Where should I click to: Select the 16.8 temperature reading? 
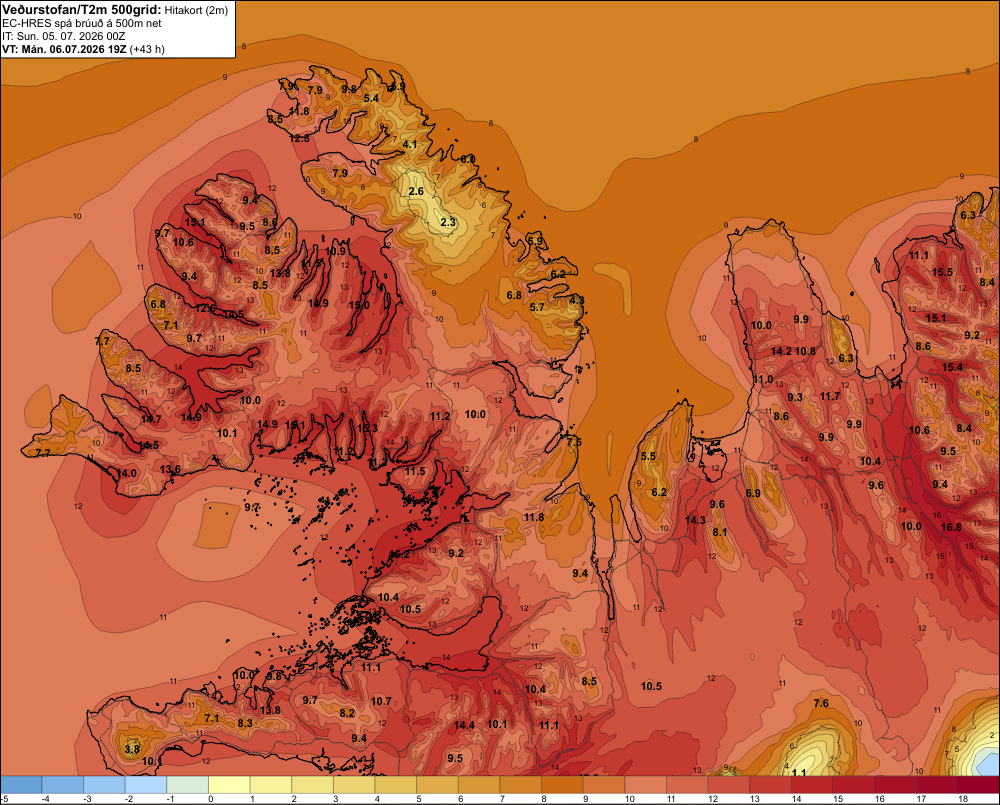coord(951,527)
